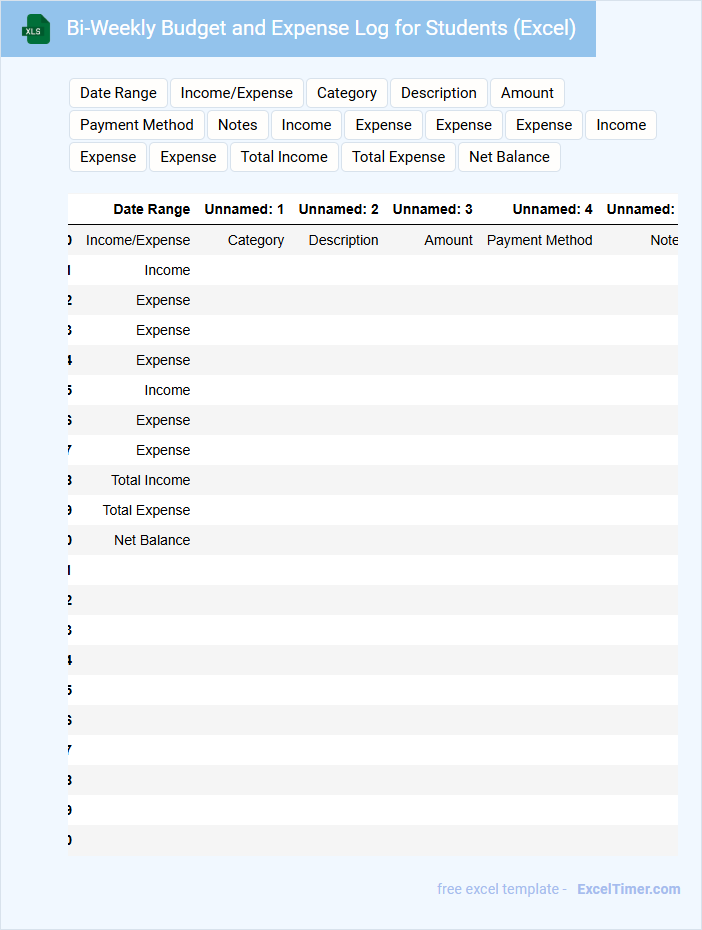
Task: Open the ExcelTimer.com link
Action: (x=628, y=889)
